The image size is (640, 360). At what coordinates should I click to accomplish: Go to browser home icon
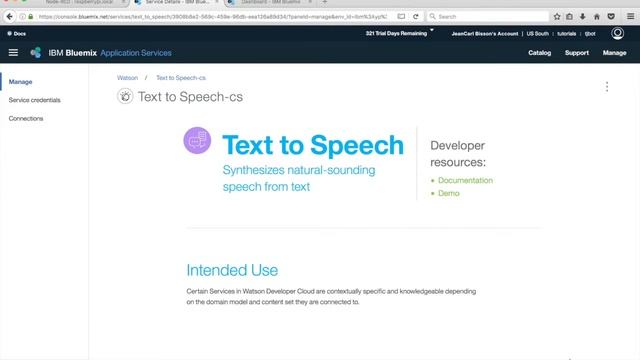pos(596,17)
